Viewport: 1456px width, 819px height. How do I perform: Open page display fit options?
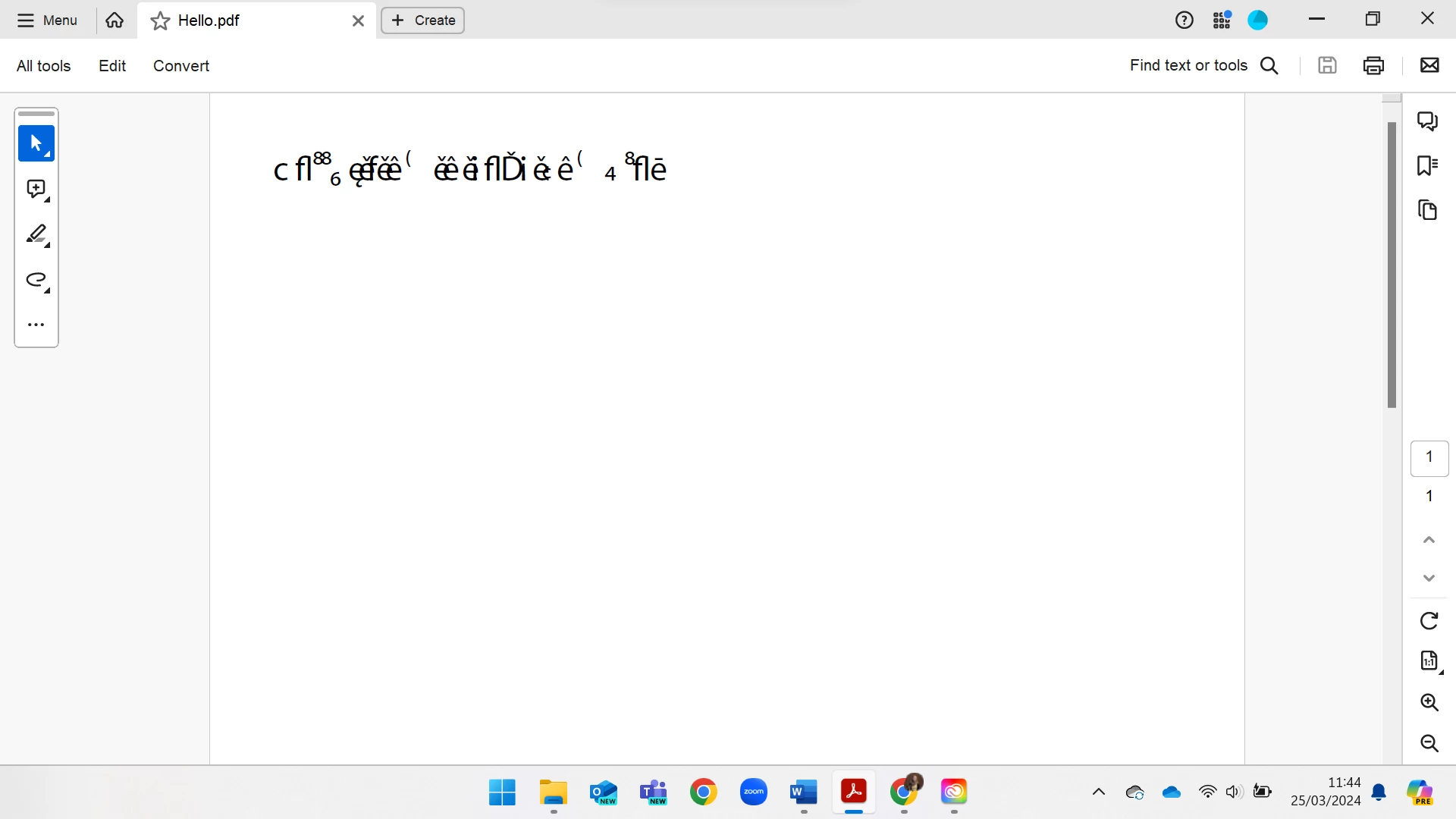(1429, 661)
